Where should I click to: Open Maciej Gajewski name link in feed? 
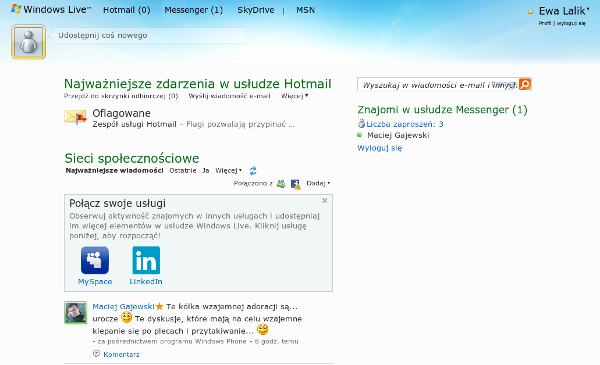pyautogui.click(x=123, y=306)
